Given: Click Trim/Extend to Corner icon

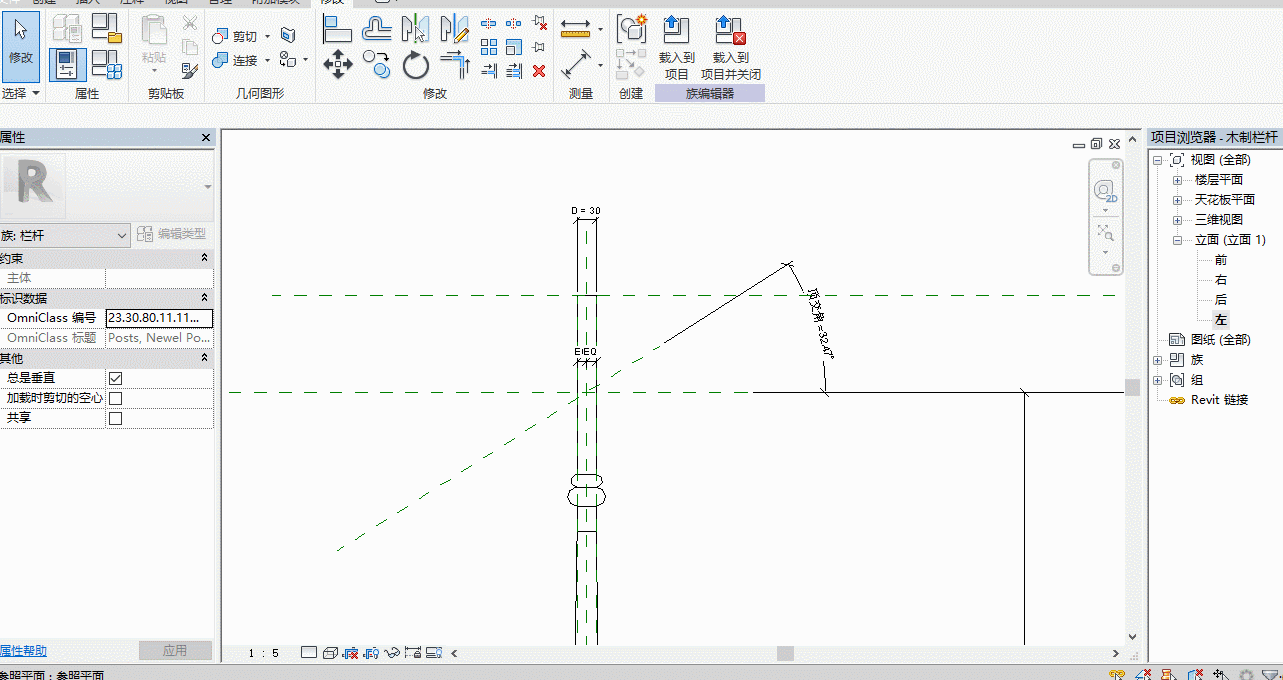Looking at the screenshot, I should [454, 66].
